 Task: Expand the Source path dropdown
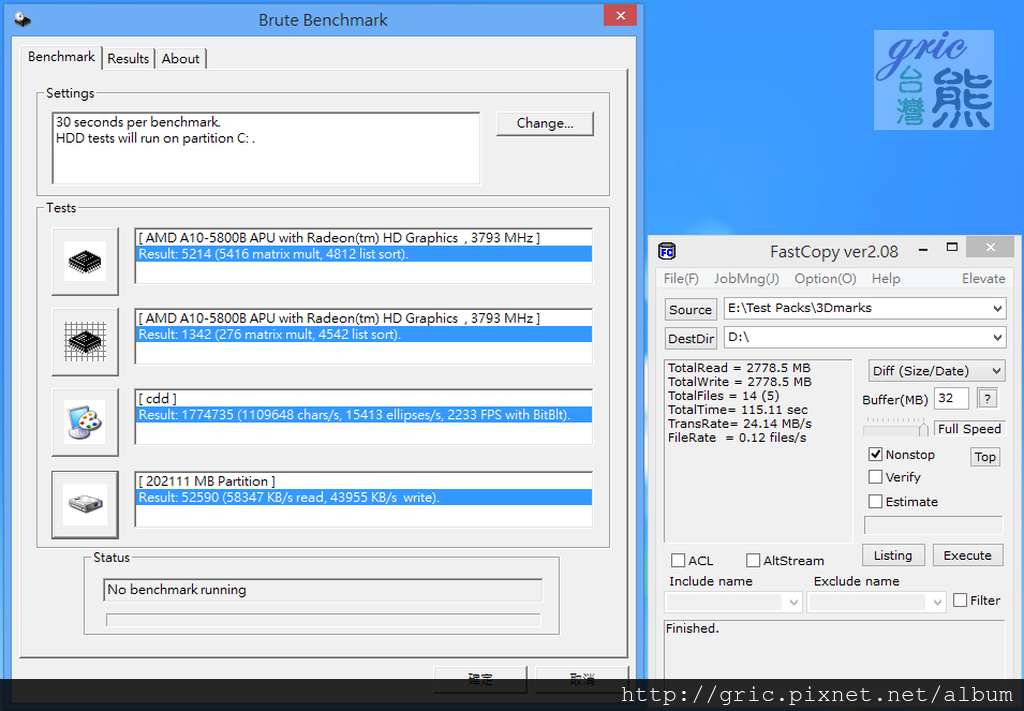tap(997, 308)
